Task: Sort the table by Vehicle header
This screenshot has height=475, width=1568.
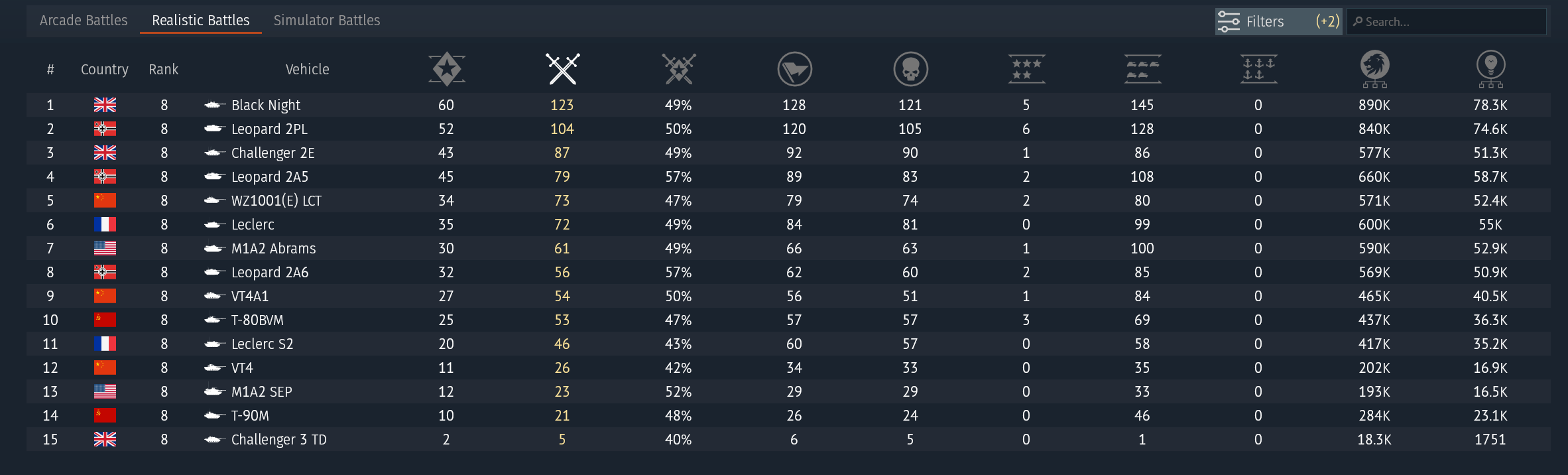Action: coord(307,70)
